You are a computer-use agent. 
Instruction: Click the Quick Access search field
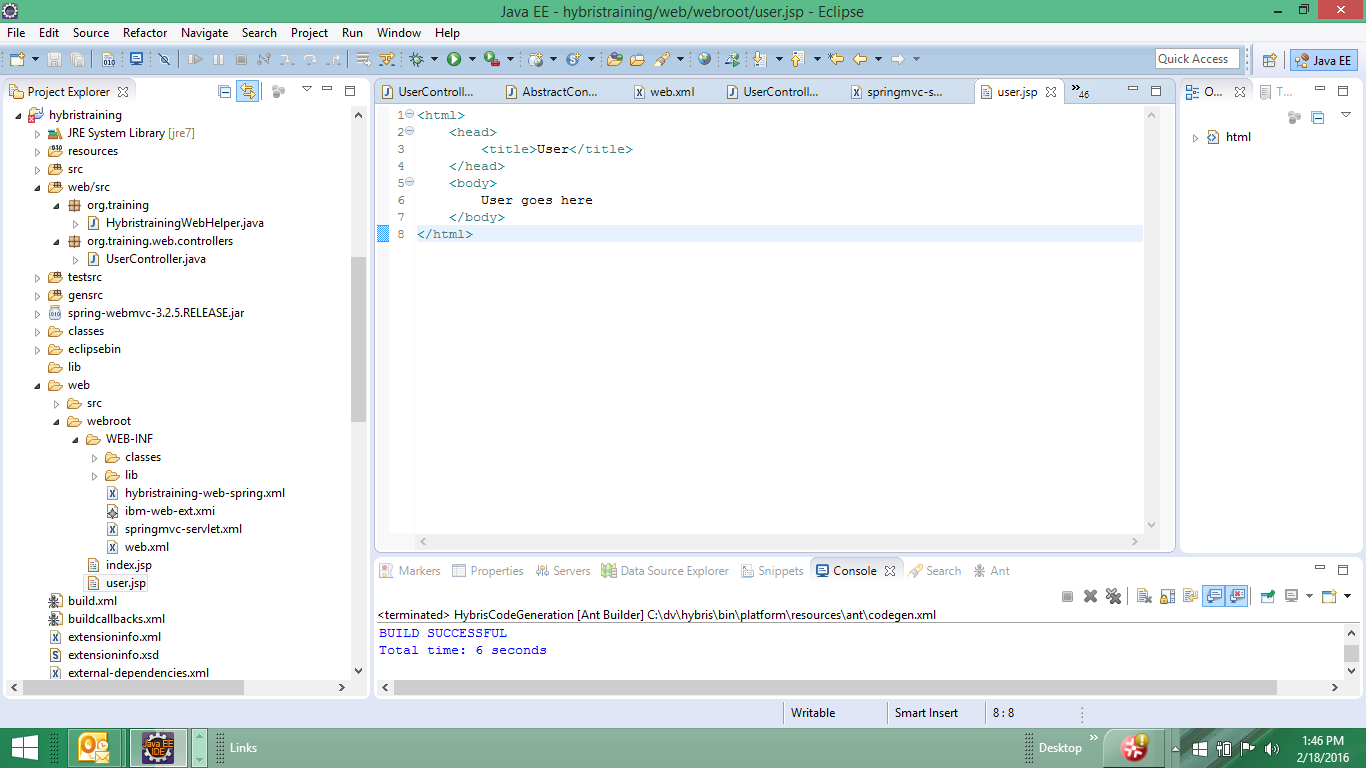coord(1197,58)
